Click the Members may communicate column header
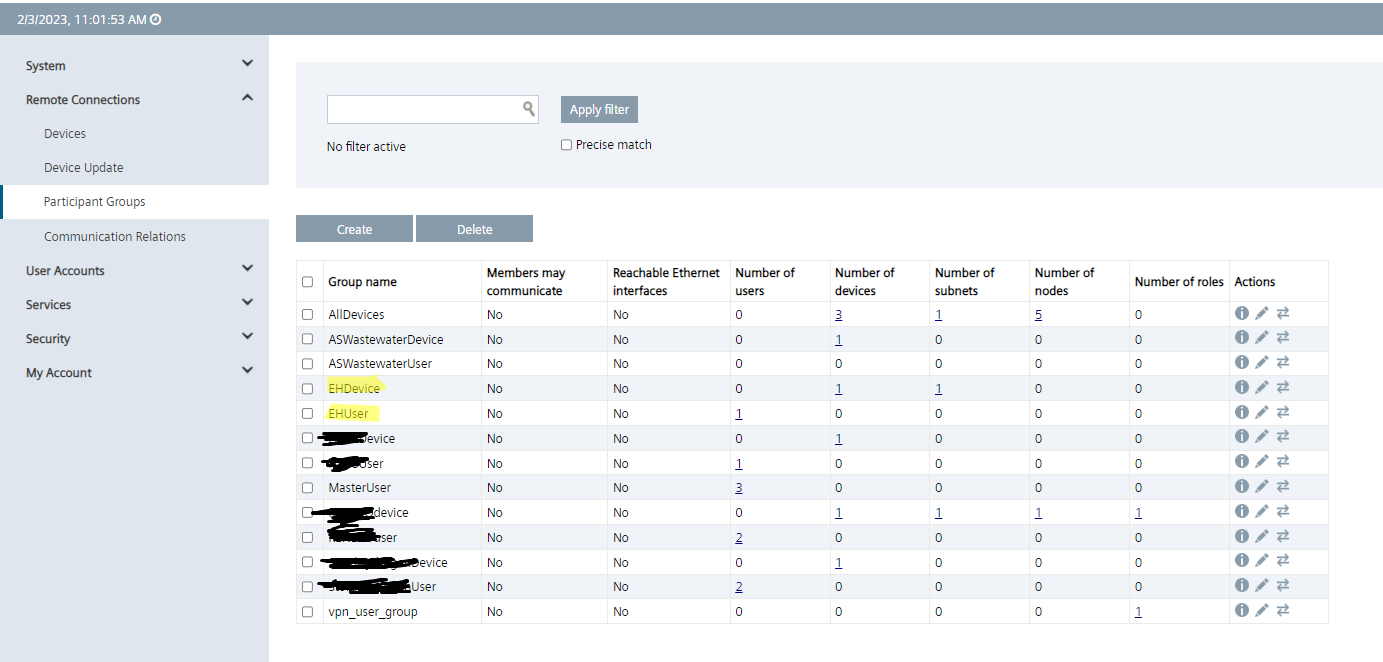The image size is (1383, 662). point(526,282)
